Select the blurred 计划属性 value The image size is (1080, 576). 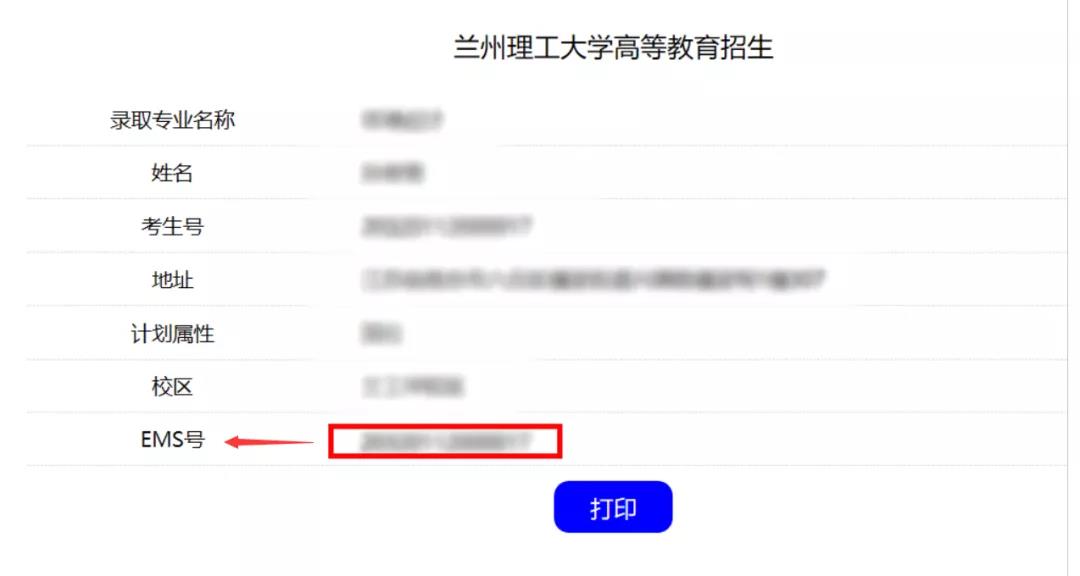(381, 333)
